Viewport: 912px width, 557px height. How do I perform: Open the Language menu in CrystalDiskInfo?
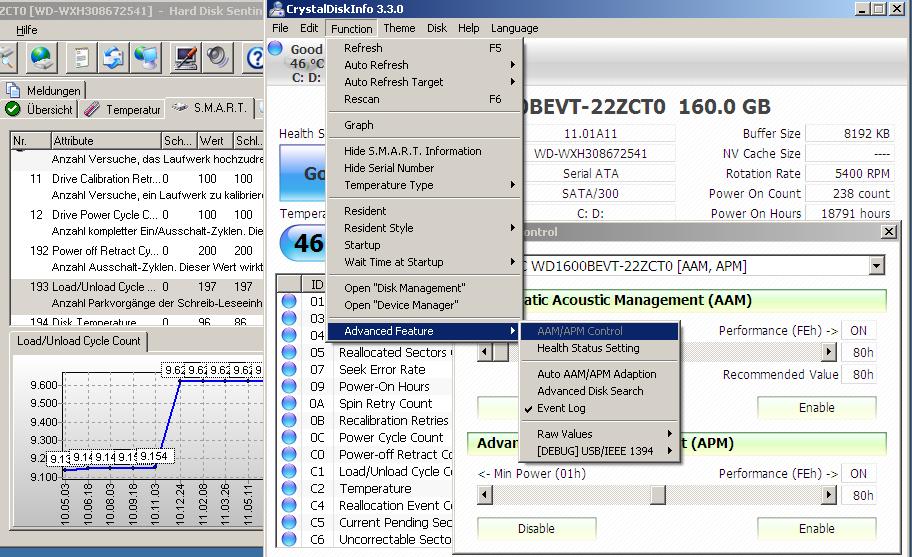[514, 28]
